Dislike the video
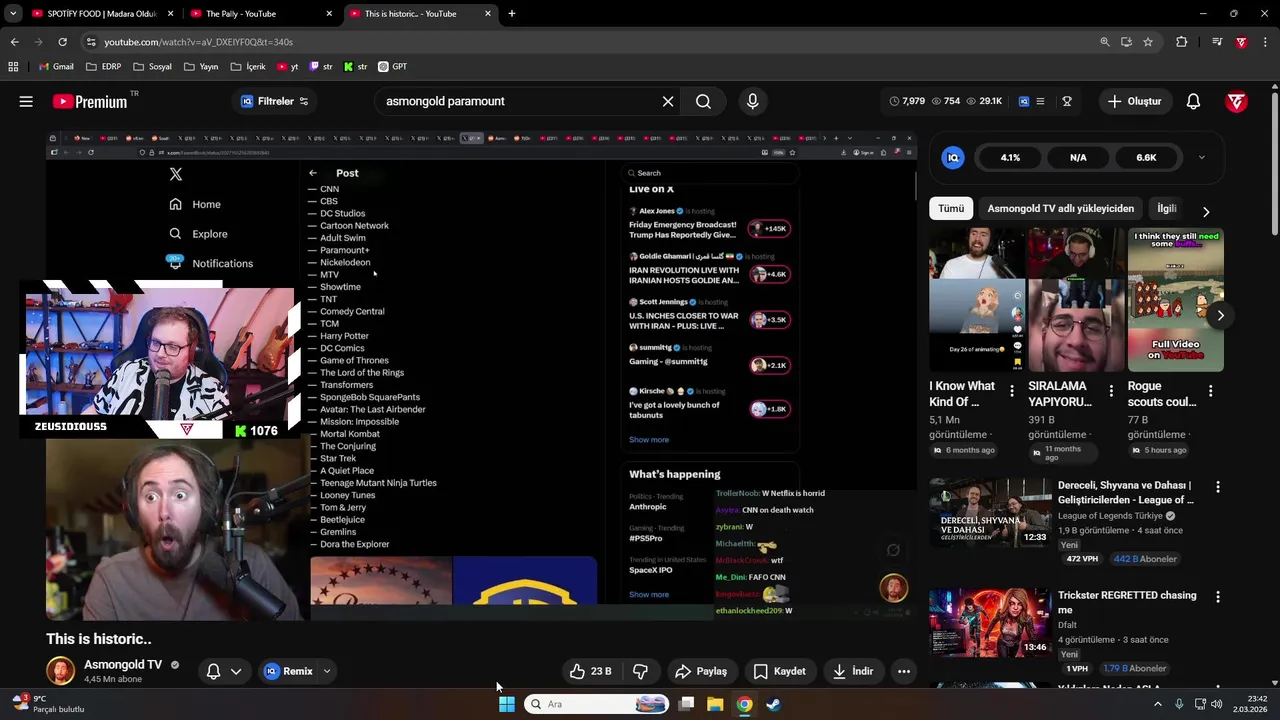The height and width of the screenshot is (720, 1280). click(641, 671)
